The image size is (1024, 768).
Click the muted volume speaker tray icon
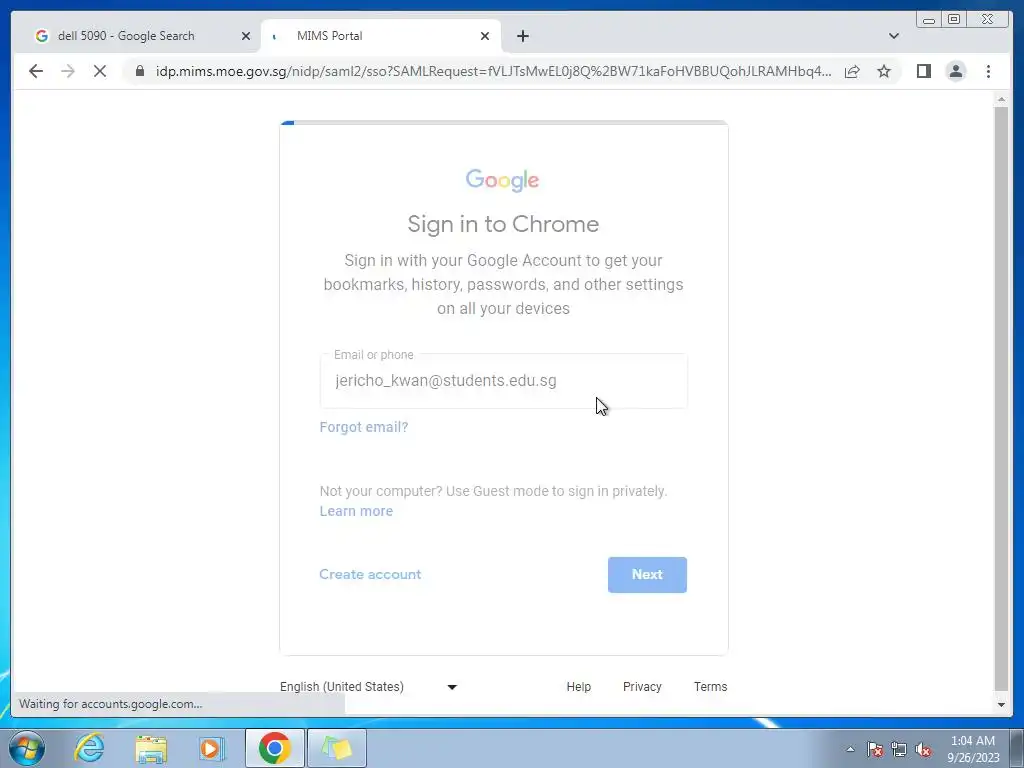[923, 749]
